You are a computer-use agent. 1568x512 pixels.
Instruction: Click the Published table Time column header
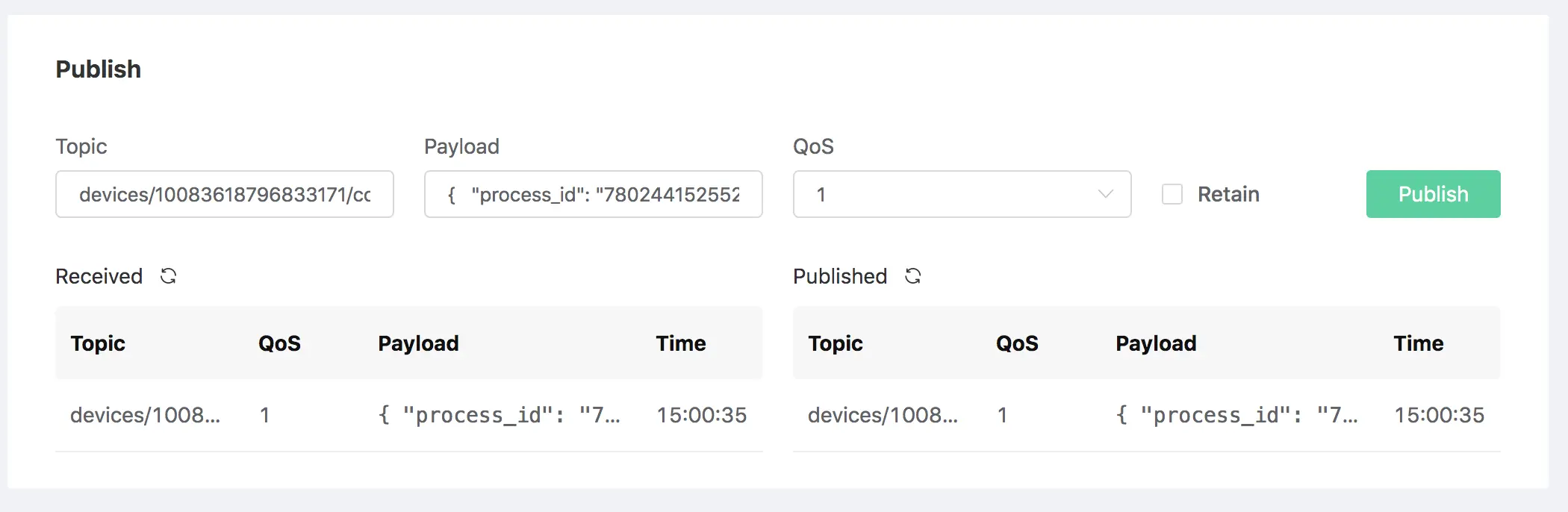pyautogui.click(x=1419, y=343)
